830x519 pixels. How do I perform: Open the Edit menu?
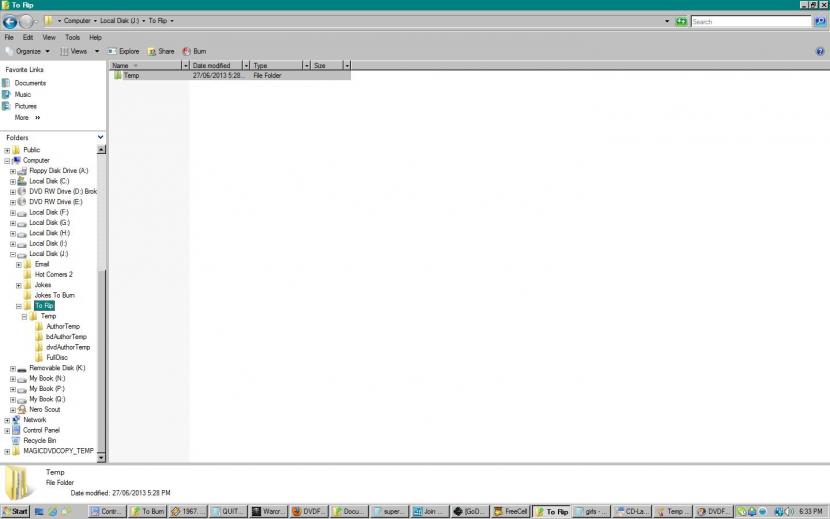coord(28,38)
